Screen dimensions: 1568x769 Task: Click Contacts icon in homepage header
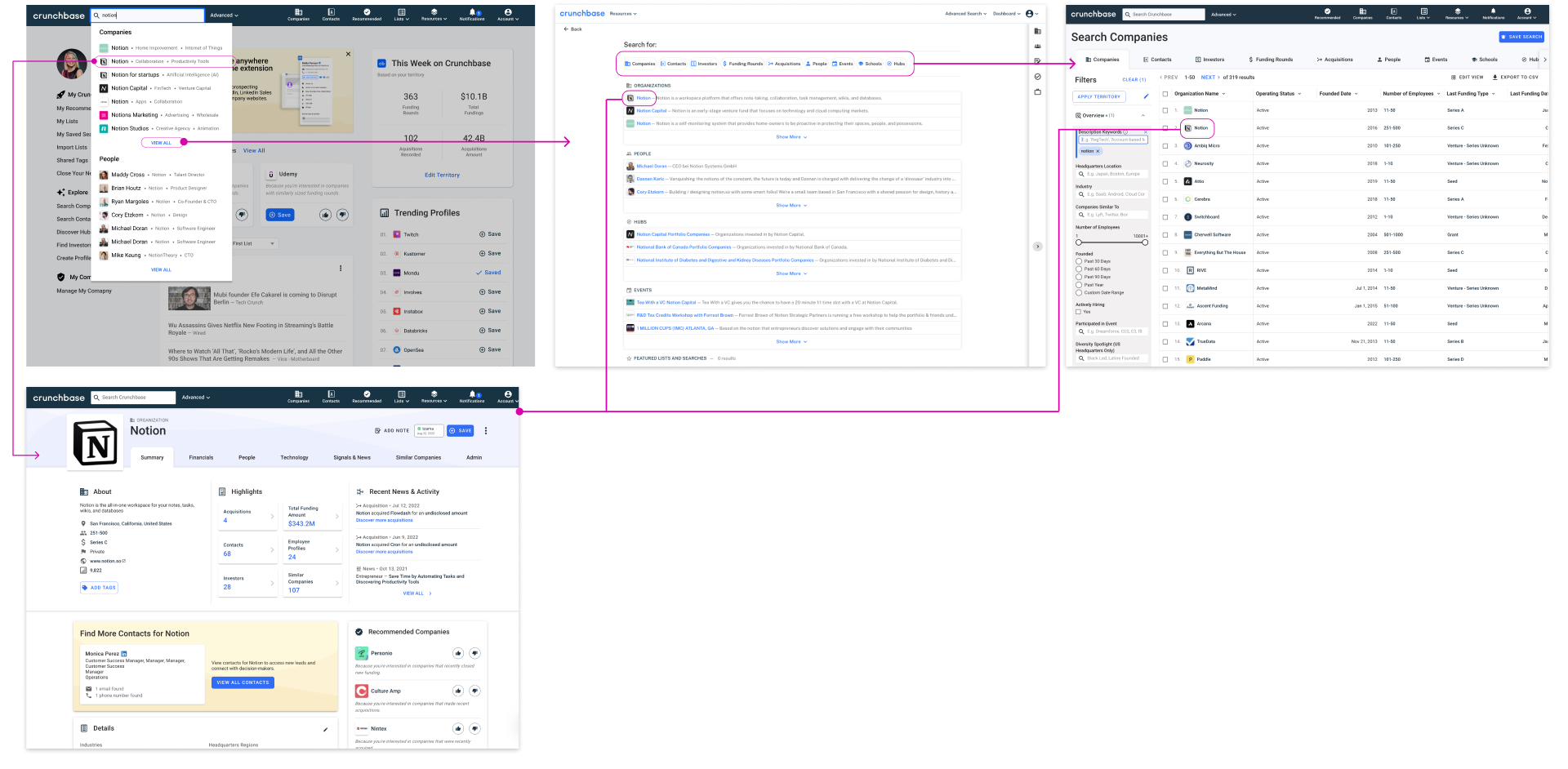[331, 15]
